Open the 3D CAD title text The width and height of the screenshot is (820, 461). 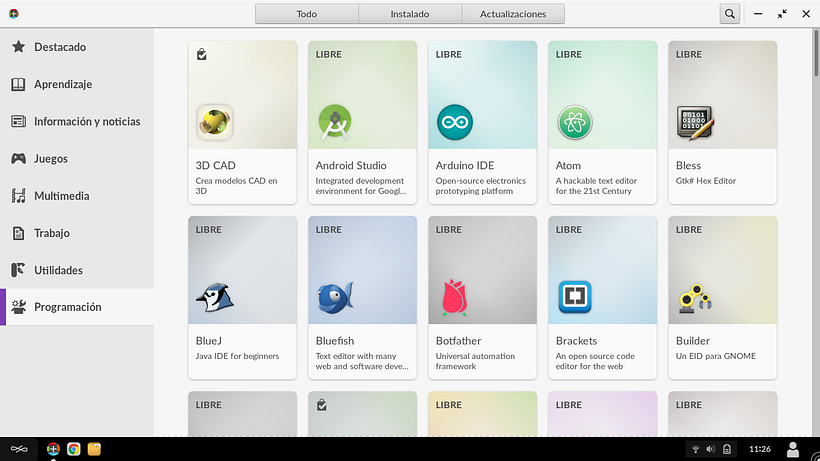215,165
